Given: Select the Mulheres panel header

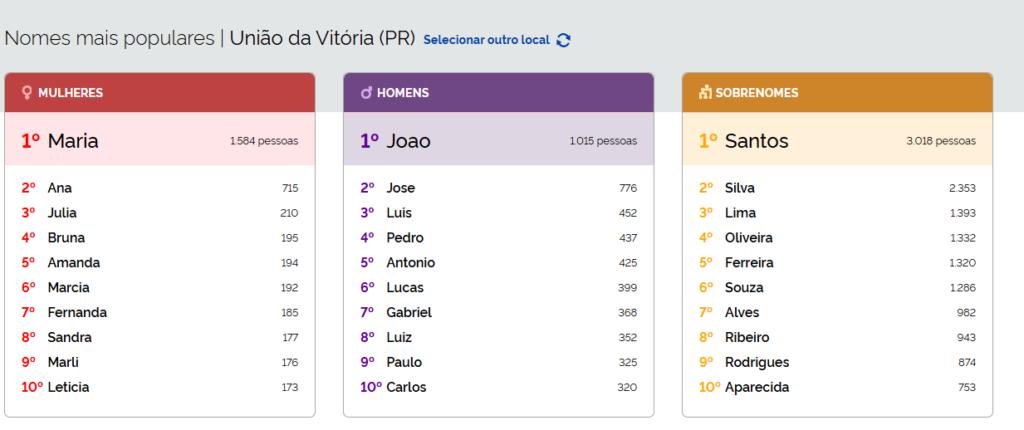Looking at the screenshot, I should click(x=160, y=93).
